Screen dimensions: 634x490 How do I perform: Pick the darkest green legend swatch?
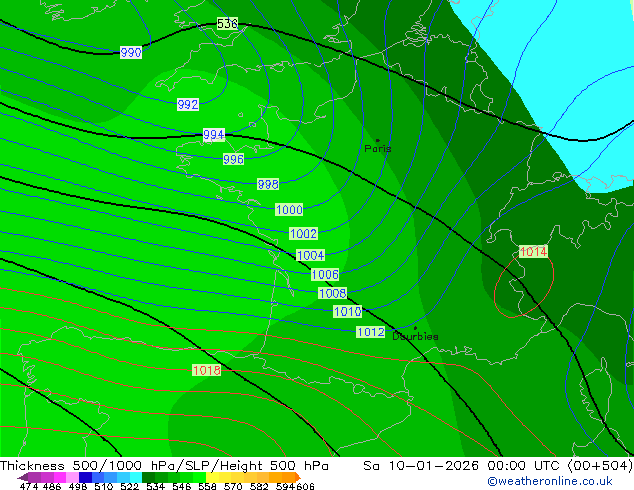(x=148, y=477)
